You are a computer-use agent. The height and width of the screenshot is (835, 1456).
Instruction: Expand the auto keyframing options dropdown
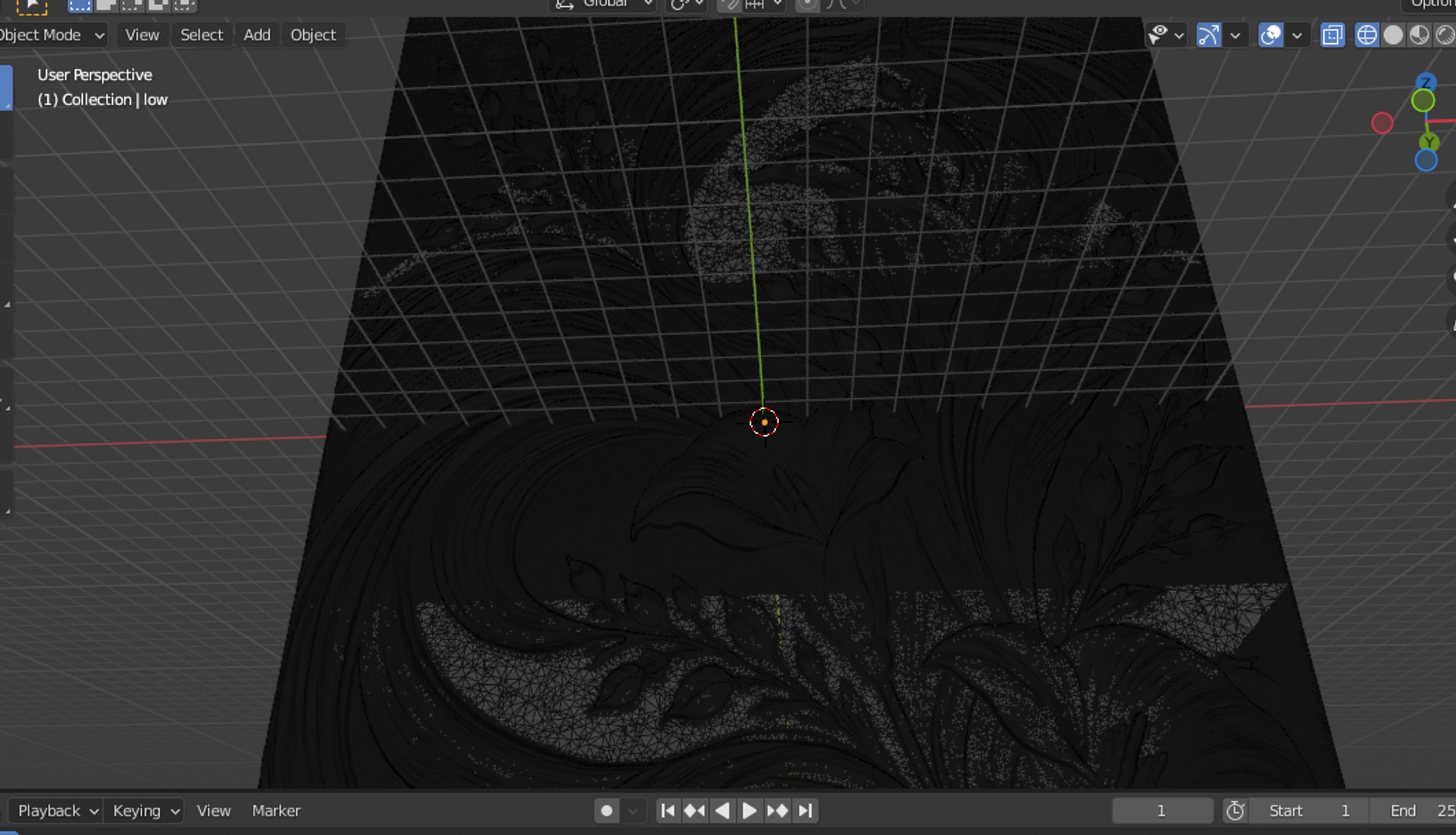pos(633,811)
